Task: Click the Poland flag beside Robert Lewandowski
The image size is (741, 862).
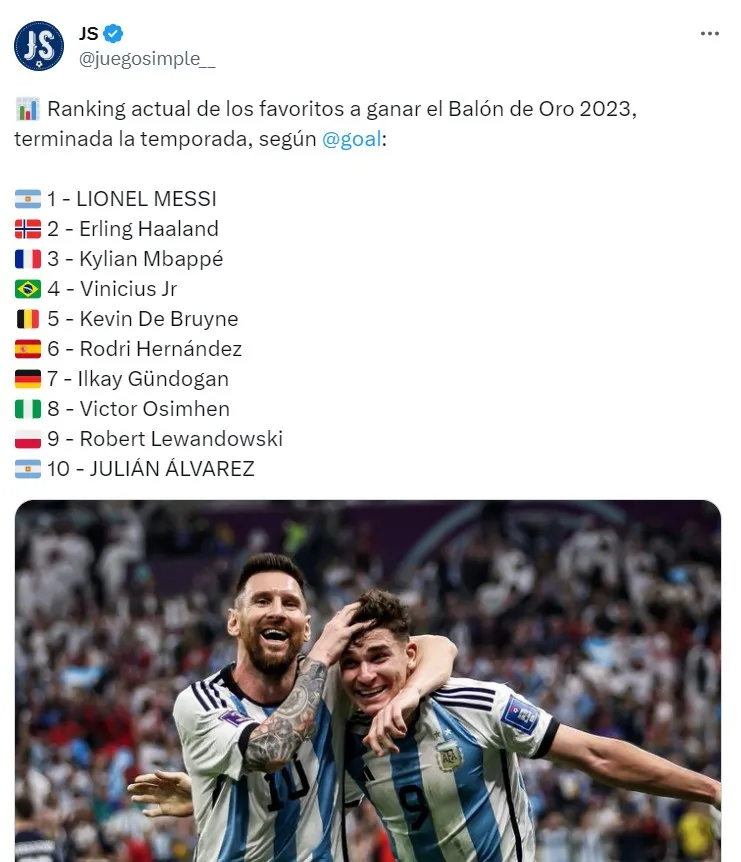Action: point(28,439)
